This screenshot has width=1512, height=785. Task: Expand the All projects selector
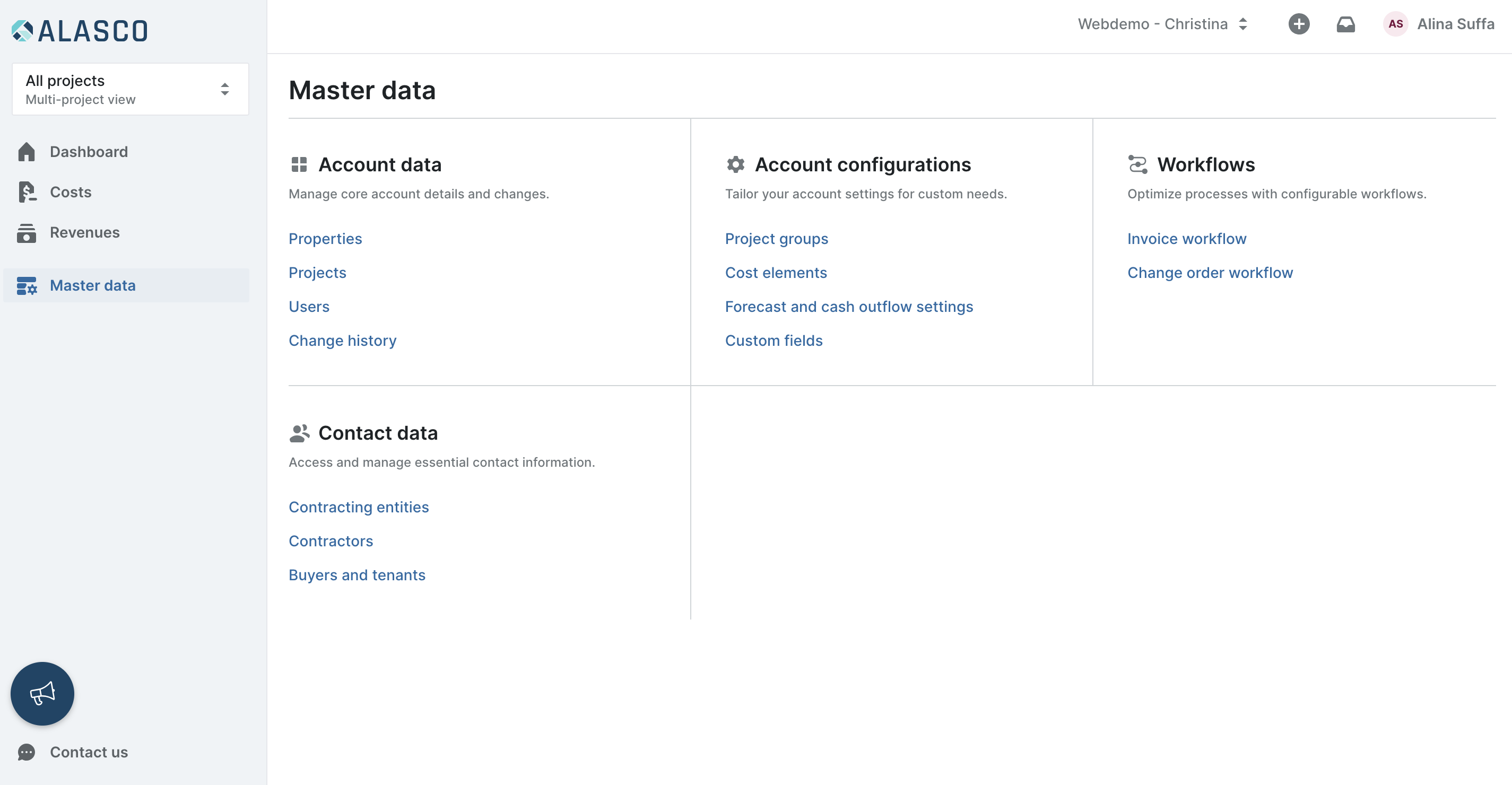[131, 89]
